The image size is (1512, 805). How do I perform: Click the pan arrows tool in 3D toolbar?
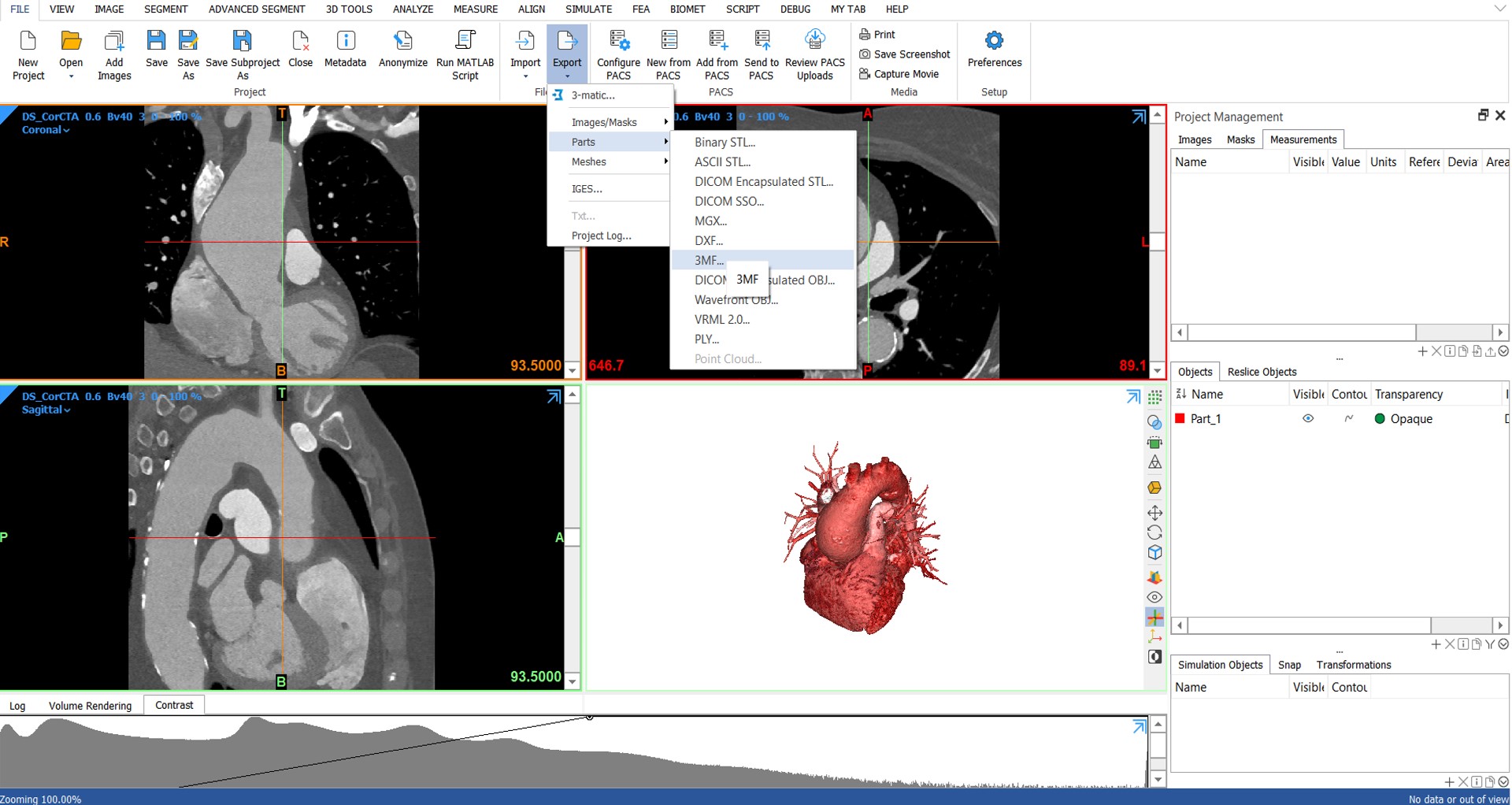[1154, 513]
